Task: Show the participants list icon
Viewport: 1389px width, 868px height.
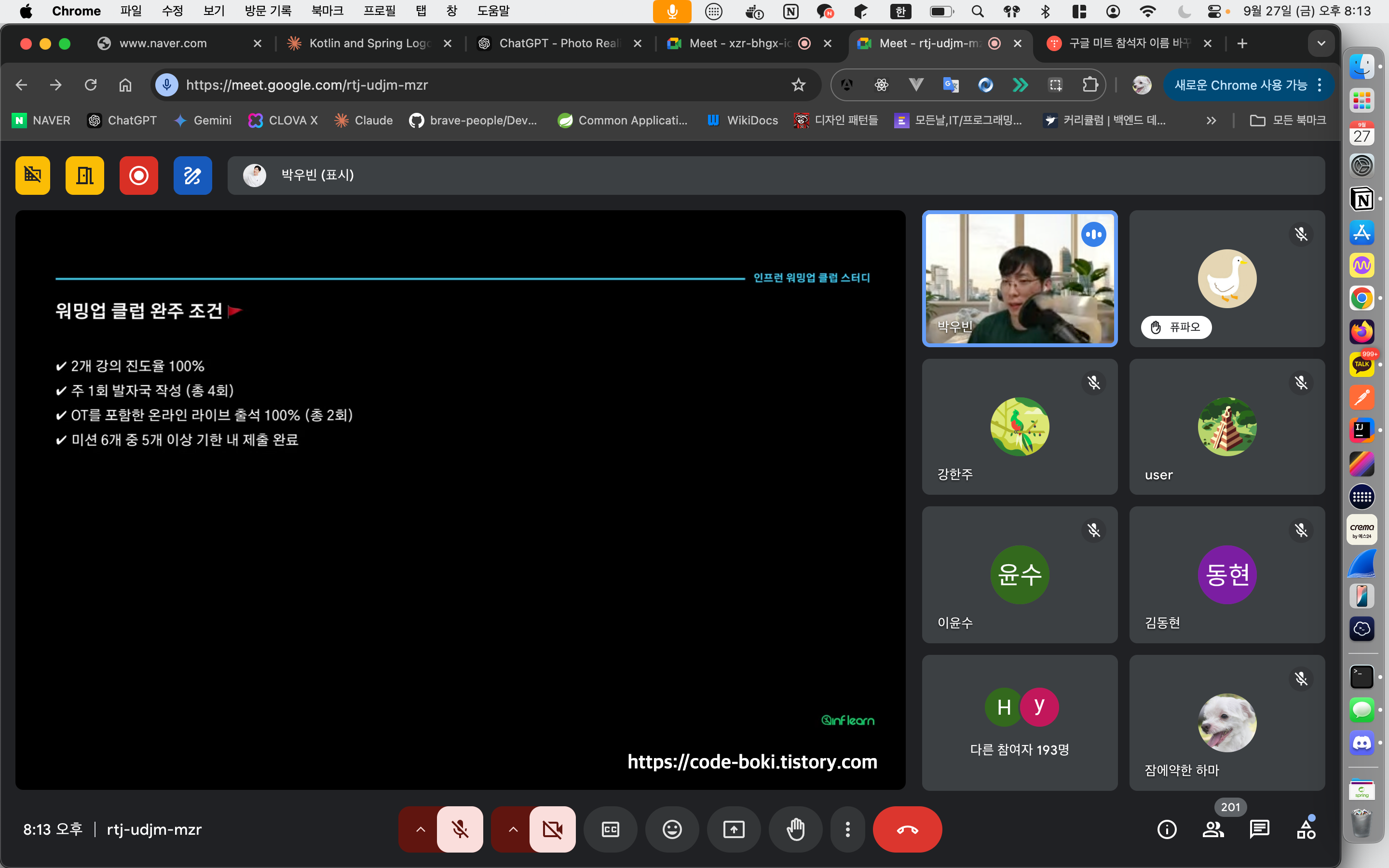Action: pyautogui.click(x=1213, y=829)
